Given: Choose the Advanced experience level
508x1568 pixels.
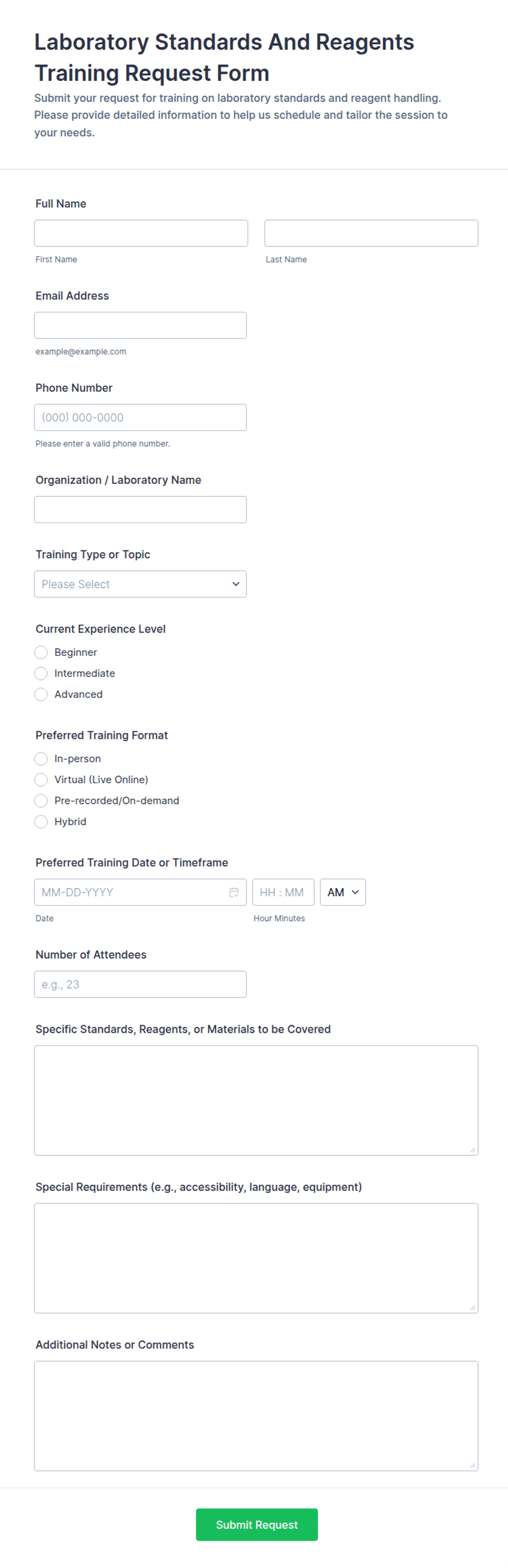Looking at the screenshot, I should point(41,694).
